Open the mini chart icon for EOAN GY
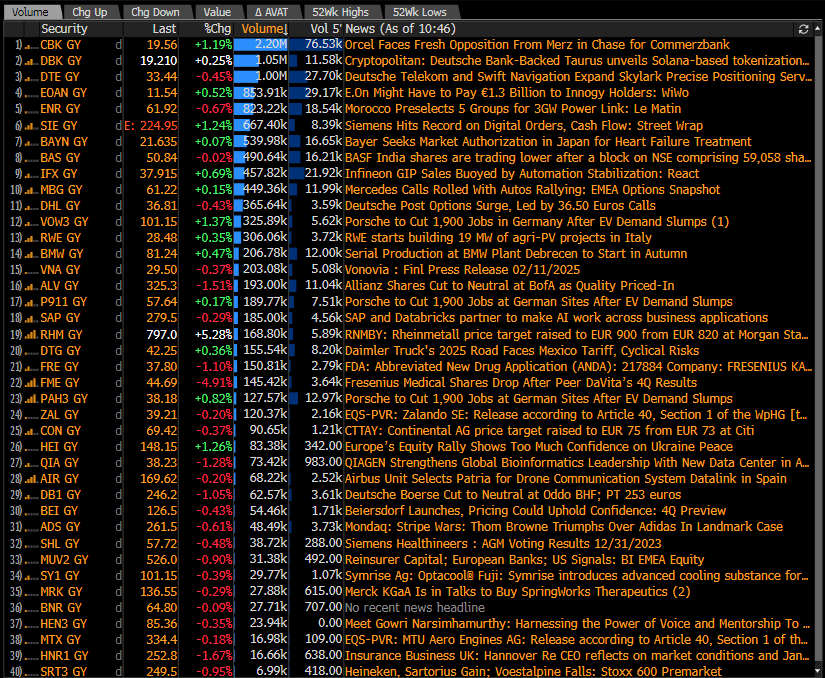This screenshot has height=678, width=825. tap(32, 93)
